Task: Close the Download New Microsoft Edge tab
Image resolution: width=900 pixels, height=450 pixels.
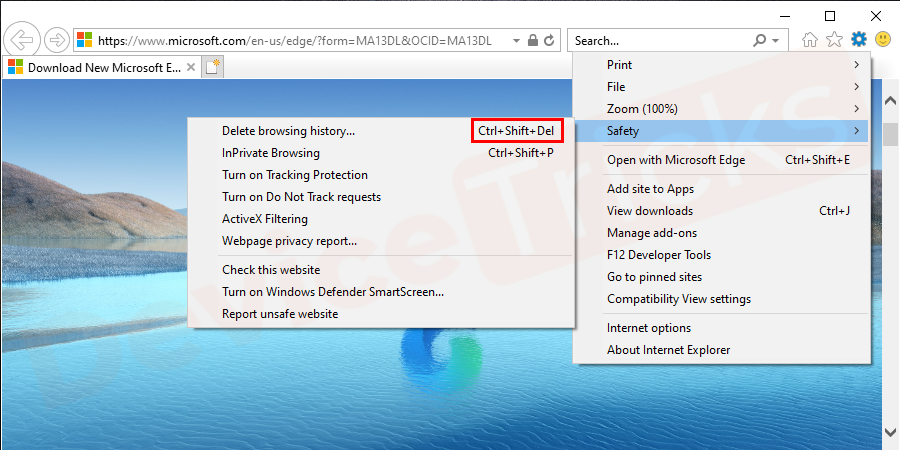Action: click(191, 67)
